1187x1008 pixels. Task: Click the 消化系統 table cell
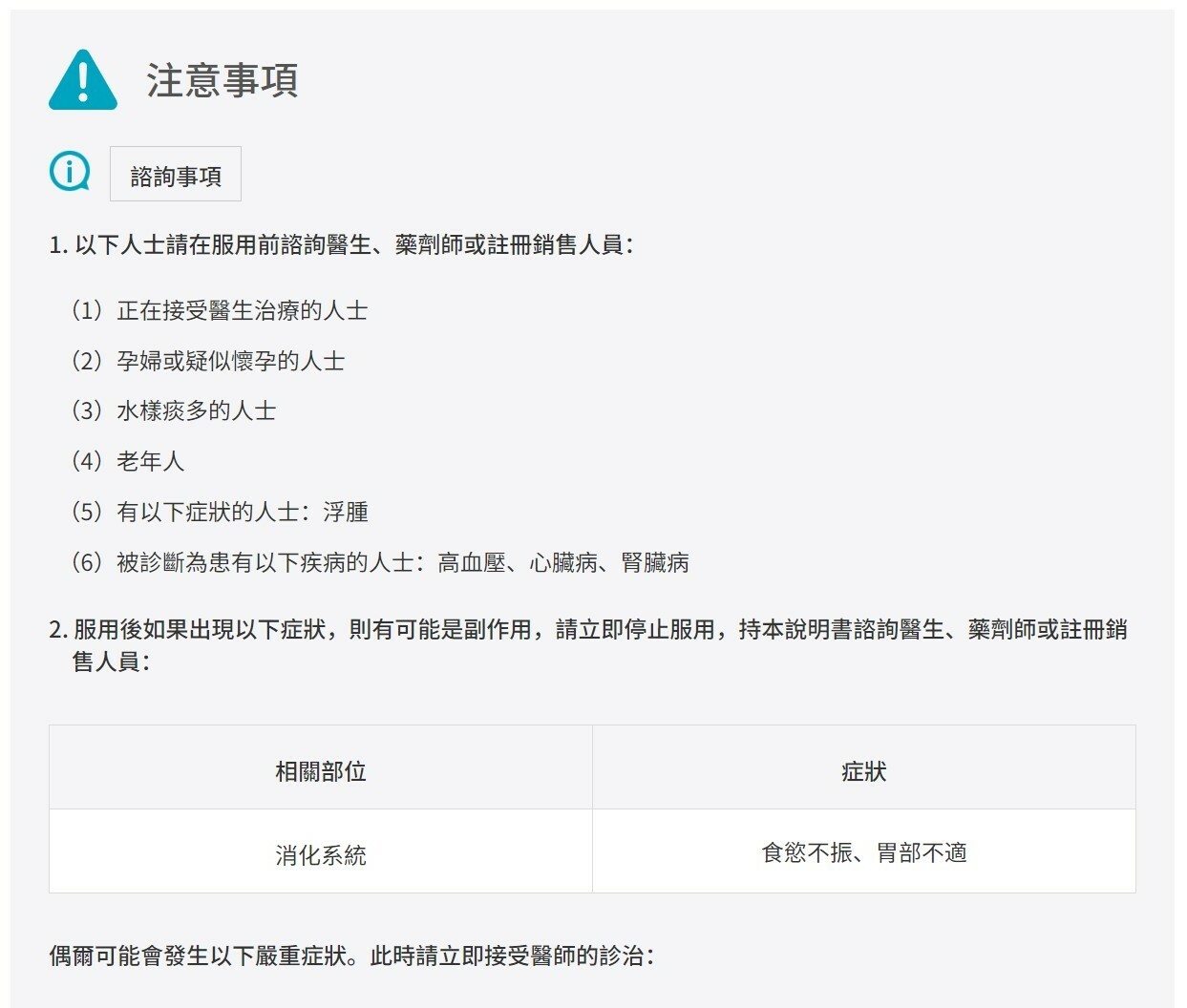point(321,854)
